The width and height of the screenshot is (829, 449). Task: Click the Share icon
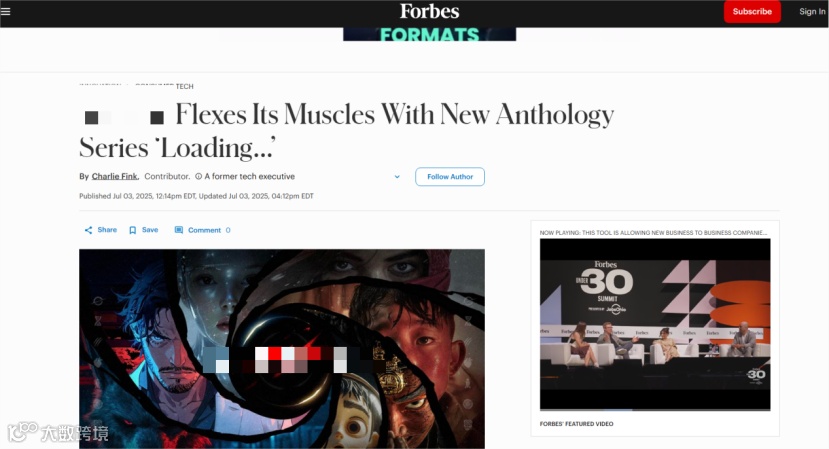point(88,230)
